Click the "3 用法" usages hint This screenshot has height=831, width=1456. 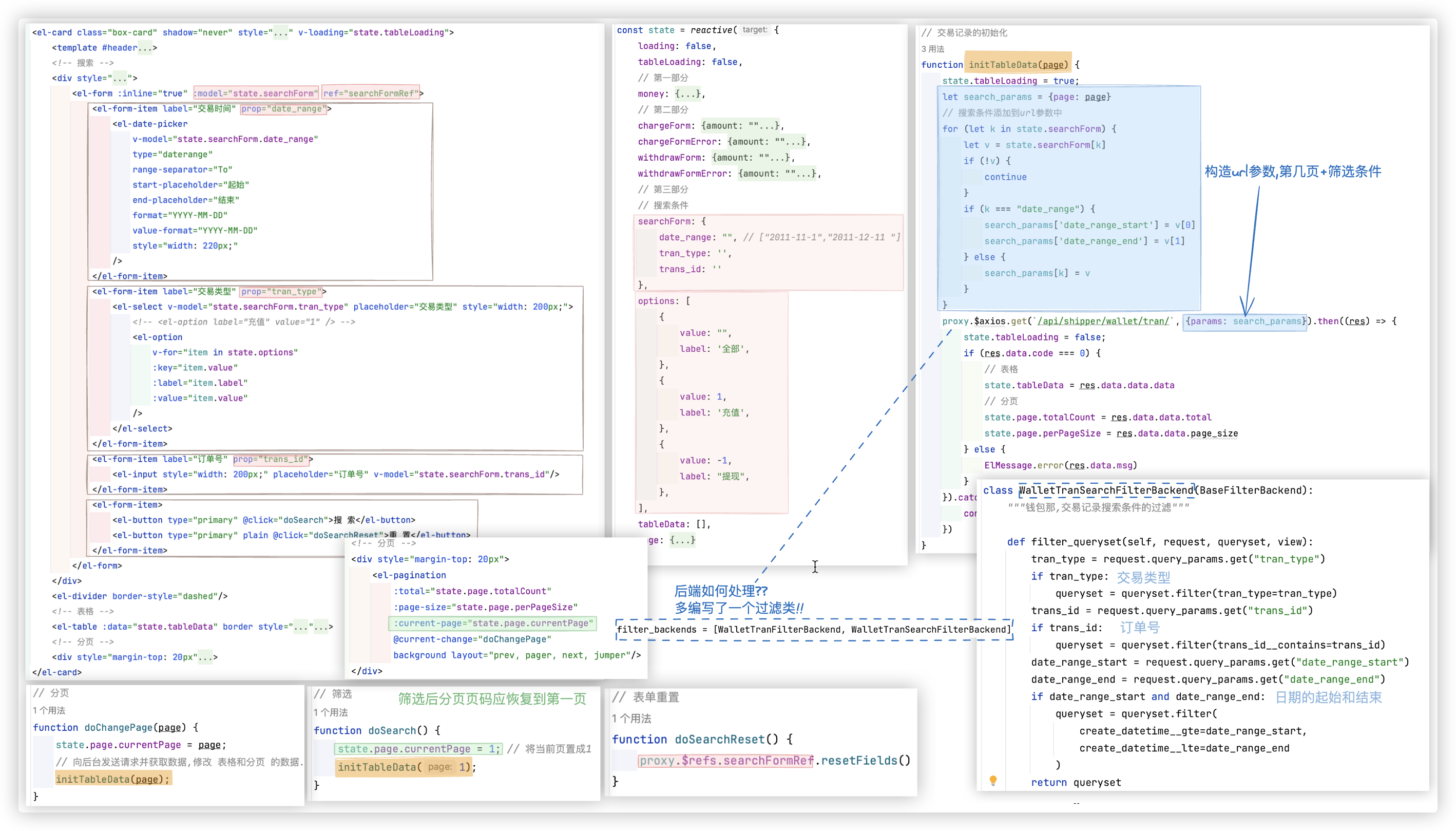[933, 49]
